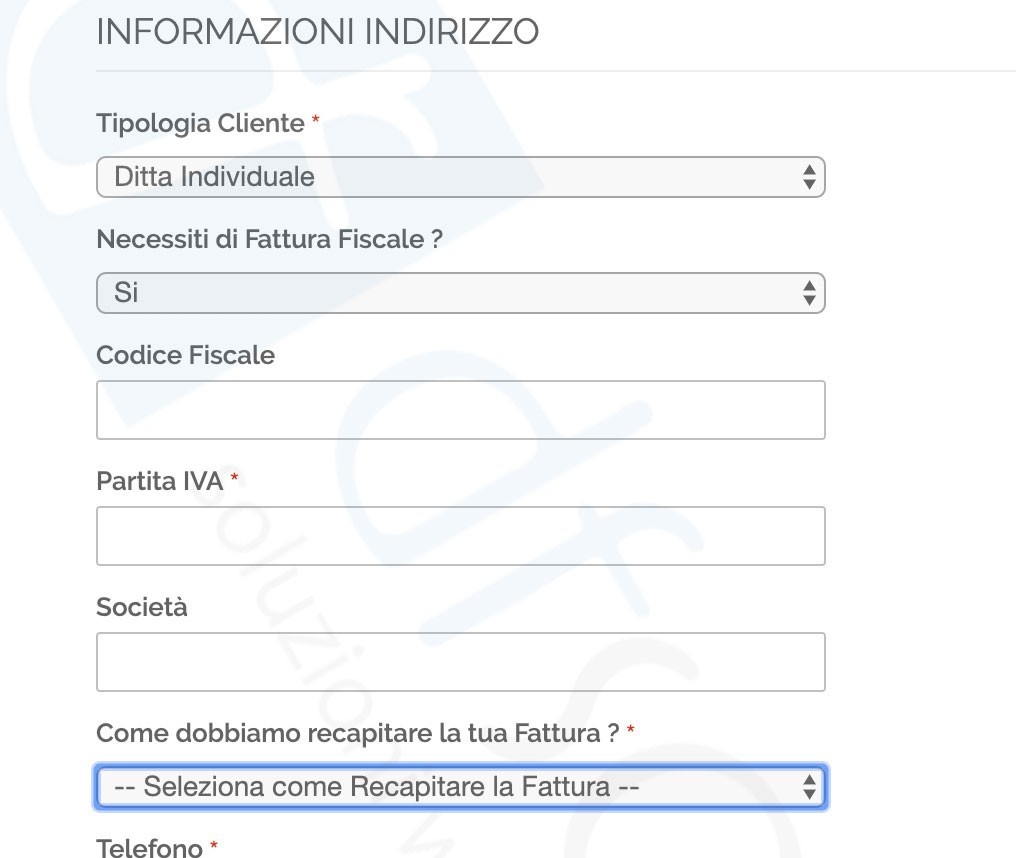1016x858 pixels.
Task: Click the INFORMAZIONI INDIRIZZO heading
Action: [x=318, y=32]
